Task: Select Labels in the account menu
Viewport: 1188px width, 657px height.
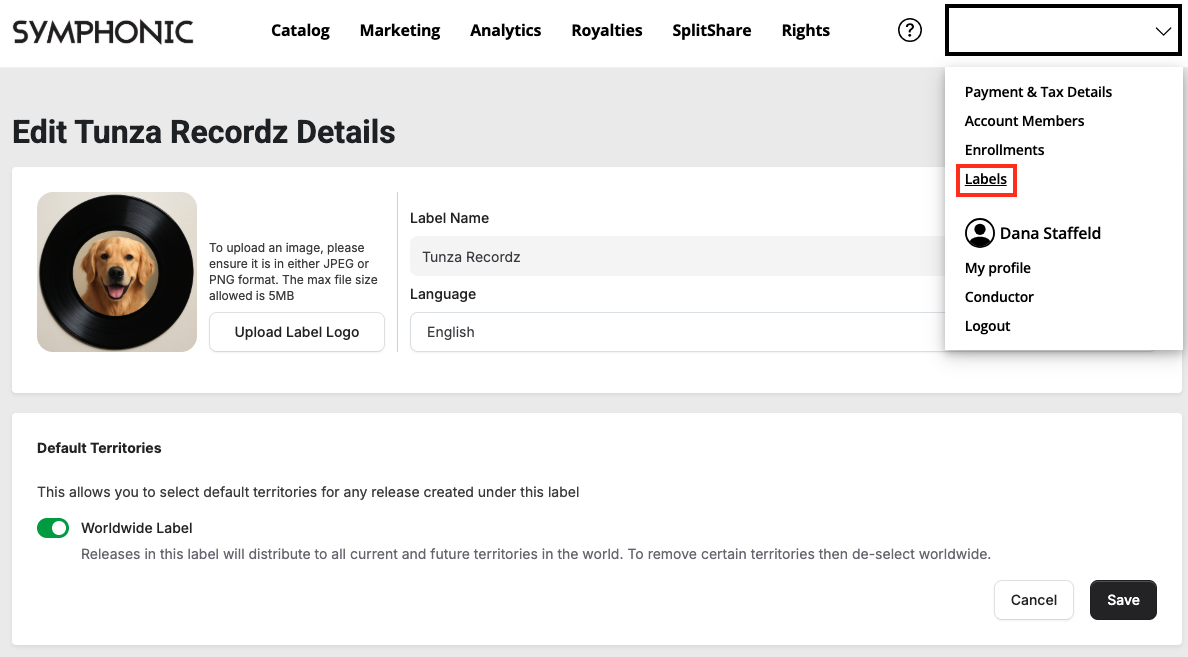Action: click(x=986, y=180)
